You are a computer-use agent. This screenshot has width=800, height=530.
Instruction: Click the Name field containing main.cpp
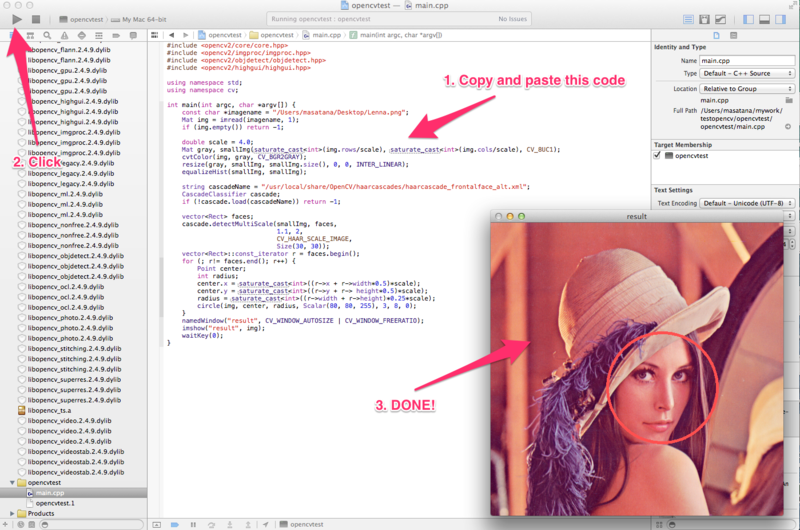[747, 60]
